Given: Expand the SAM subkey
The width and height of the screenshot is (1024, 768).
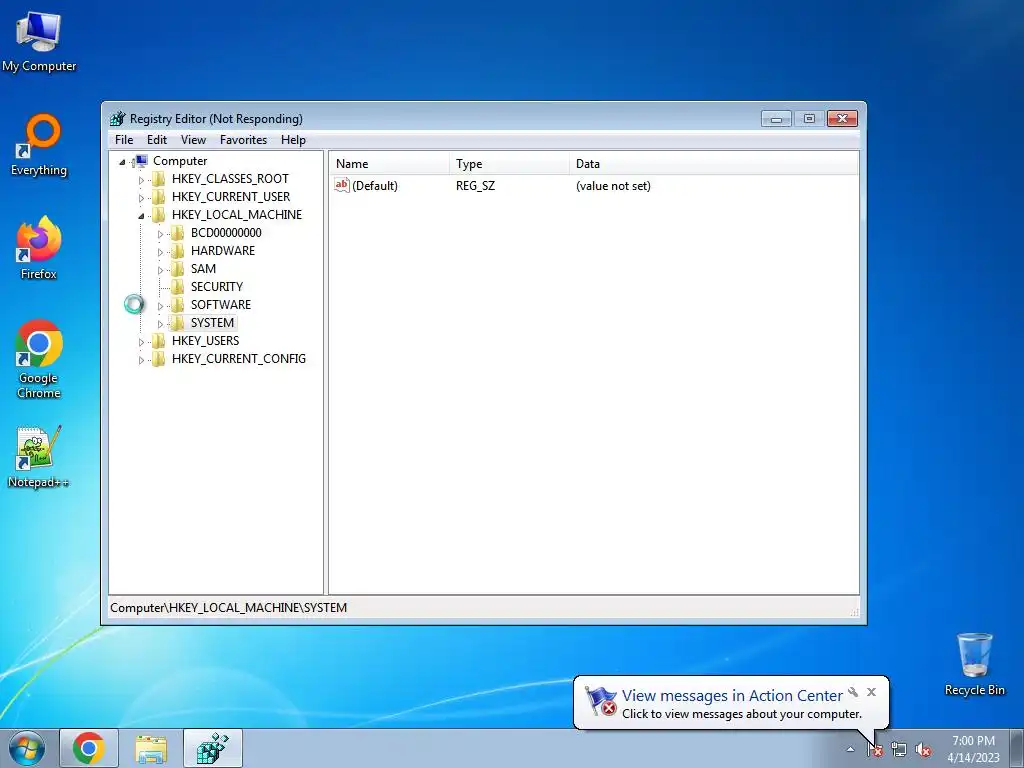Looking at the screenshot, I should 160,270.
